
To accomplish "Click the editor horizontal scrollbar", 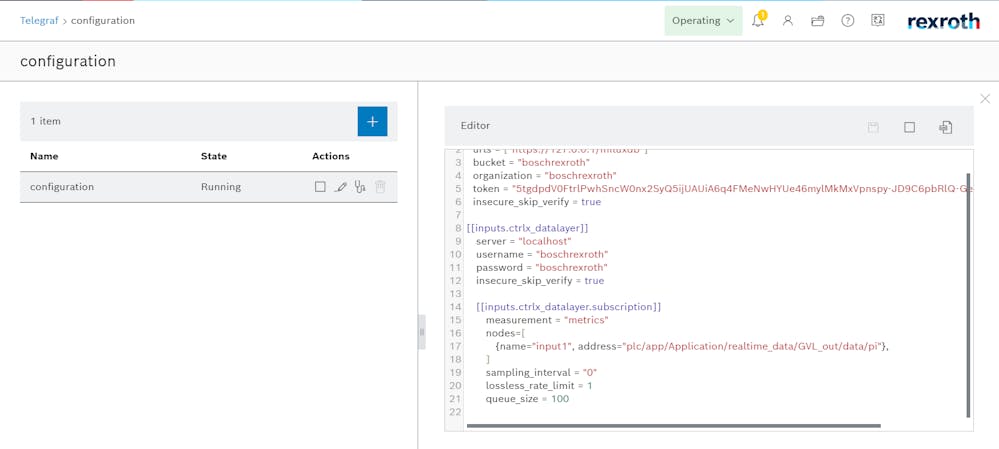I will [x=673, y=425].
